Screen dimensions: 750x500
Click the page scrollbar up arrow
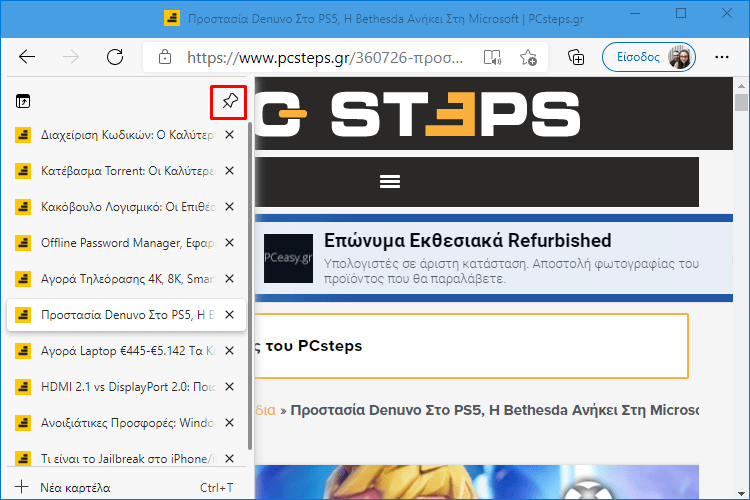[x=741, y=86]
